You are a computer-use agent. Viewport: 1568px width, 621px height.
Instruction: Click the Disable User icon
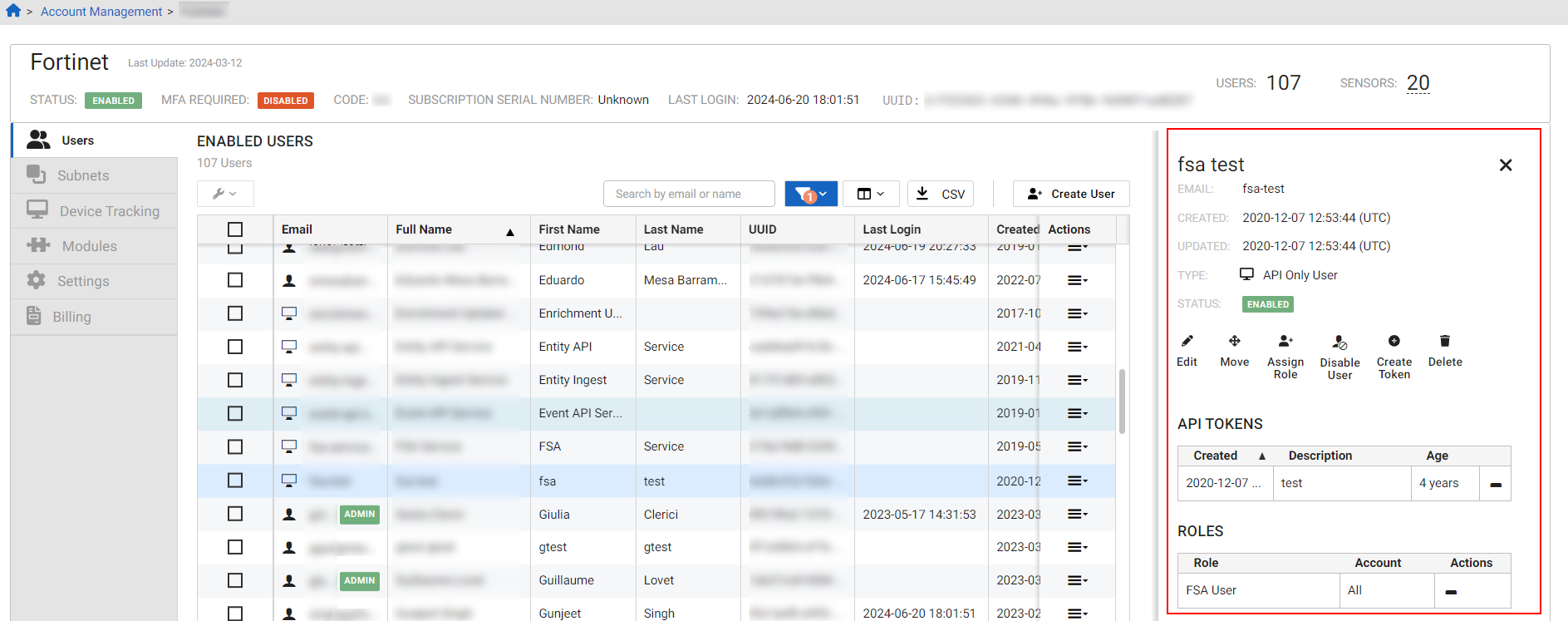[x=1339, y=343]
